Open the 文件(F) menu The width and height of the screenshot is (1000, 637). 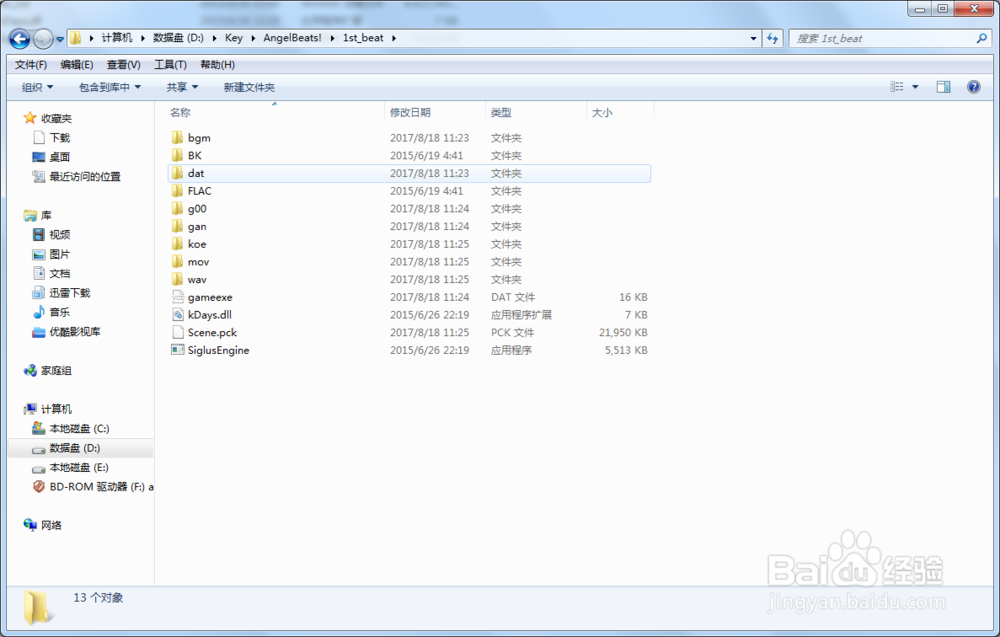pyautogui.click(x=31, y=64)
